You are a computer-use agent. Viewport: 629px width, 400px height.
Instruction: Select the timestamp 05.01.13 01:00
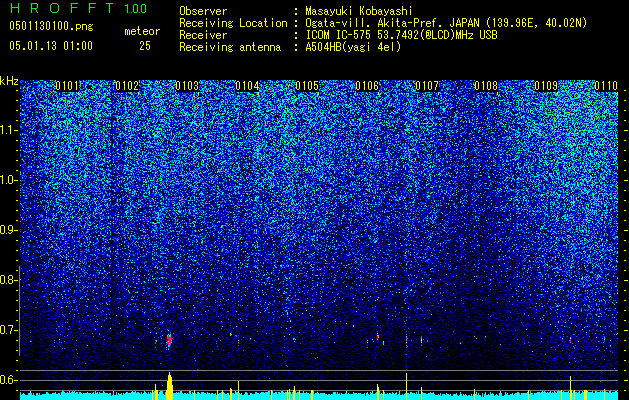point(51,46)
